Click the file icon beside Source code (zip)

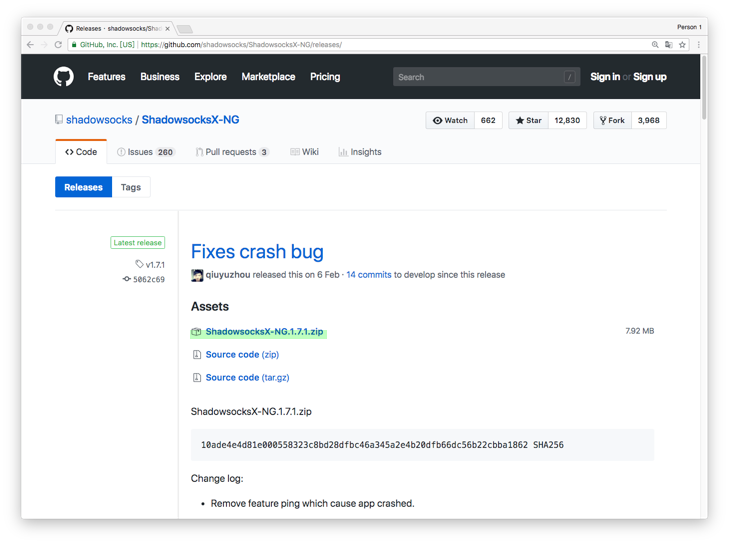(197, 355)
